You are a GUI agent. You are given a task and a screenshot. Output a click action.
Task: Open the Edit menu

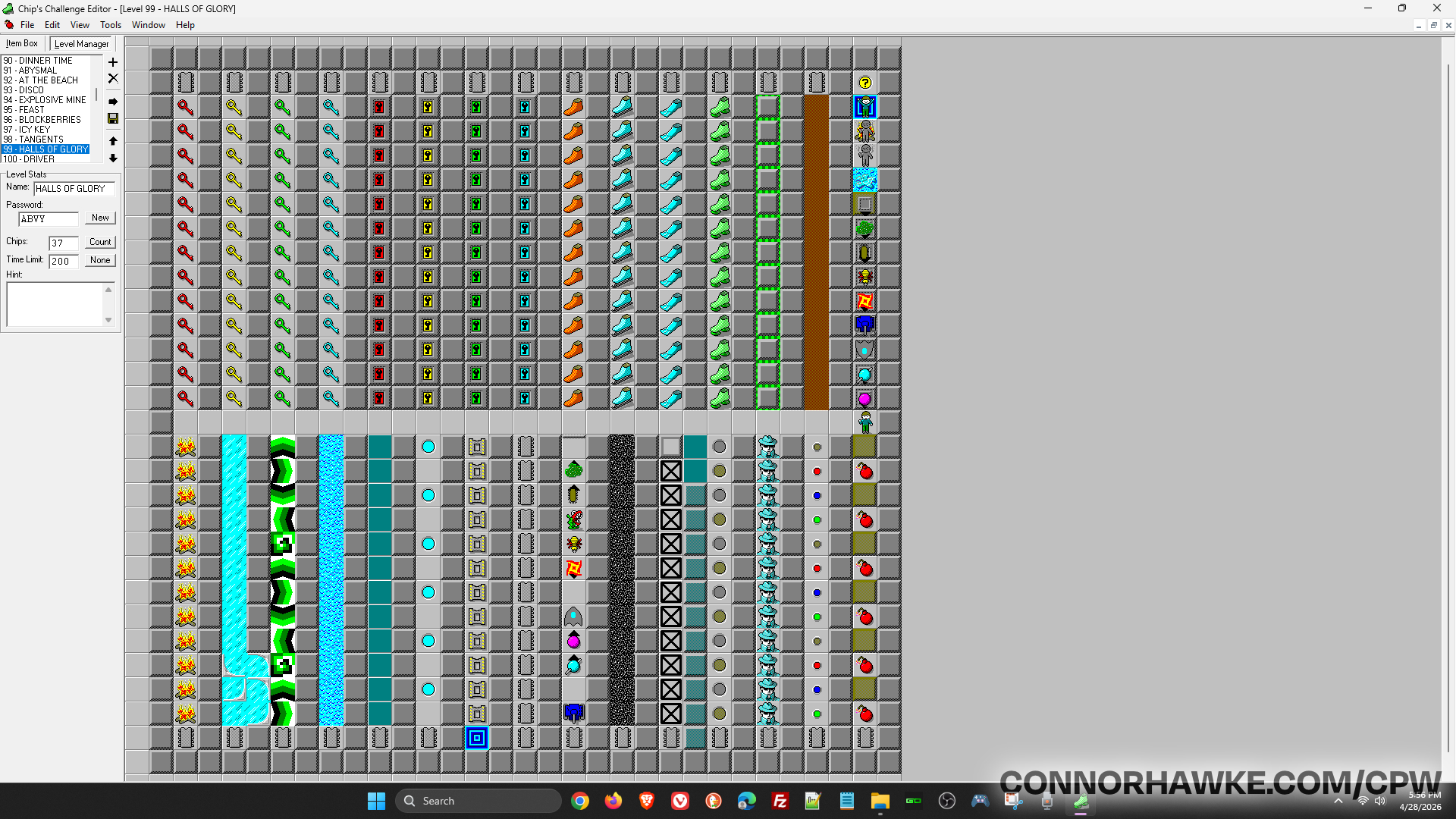(x=52, y=25)
